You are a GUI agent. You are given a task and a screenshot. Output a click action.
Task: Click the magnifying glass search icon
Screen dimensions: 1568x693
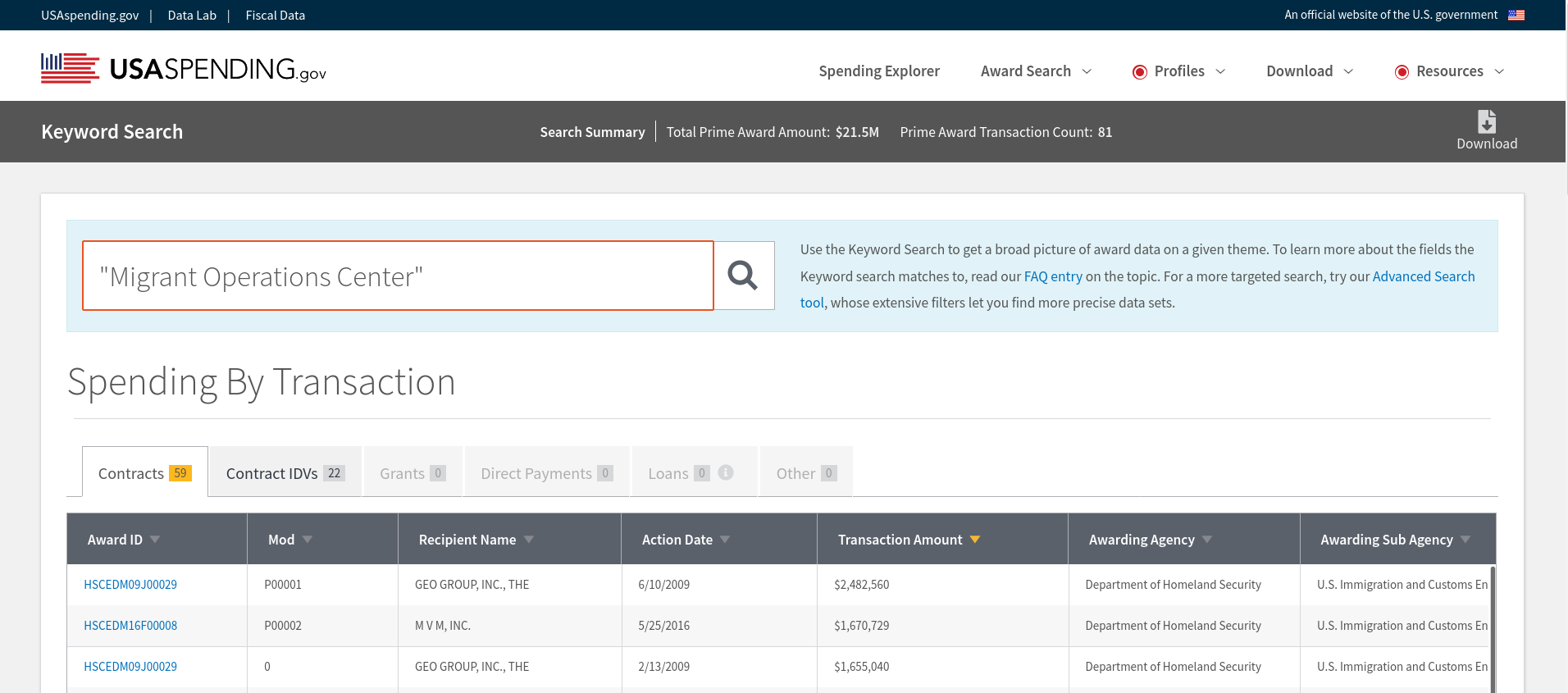[743, 276]
